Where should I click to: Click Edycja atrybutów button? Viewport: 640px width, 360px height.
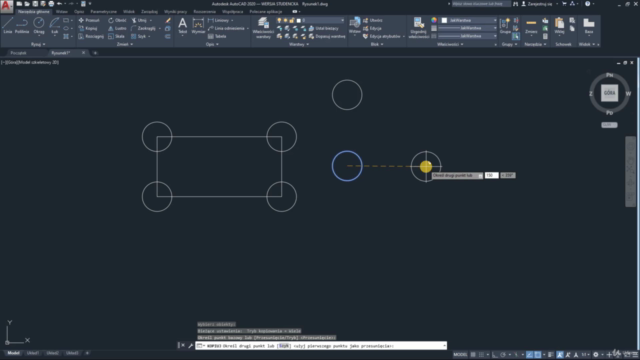(382, 36)
